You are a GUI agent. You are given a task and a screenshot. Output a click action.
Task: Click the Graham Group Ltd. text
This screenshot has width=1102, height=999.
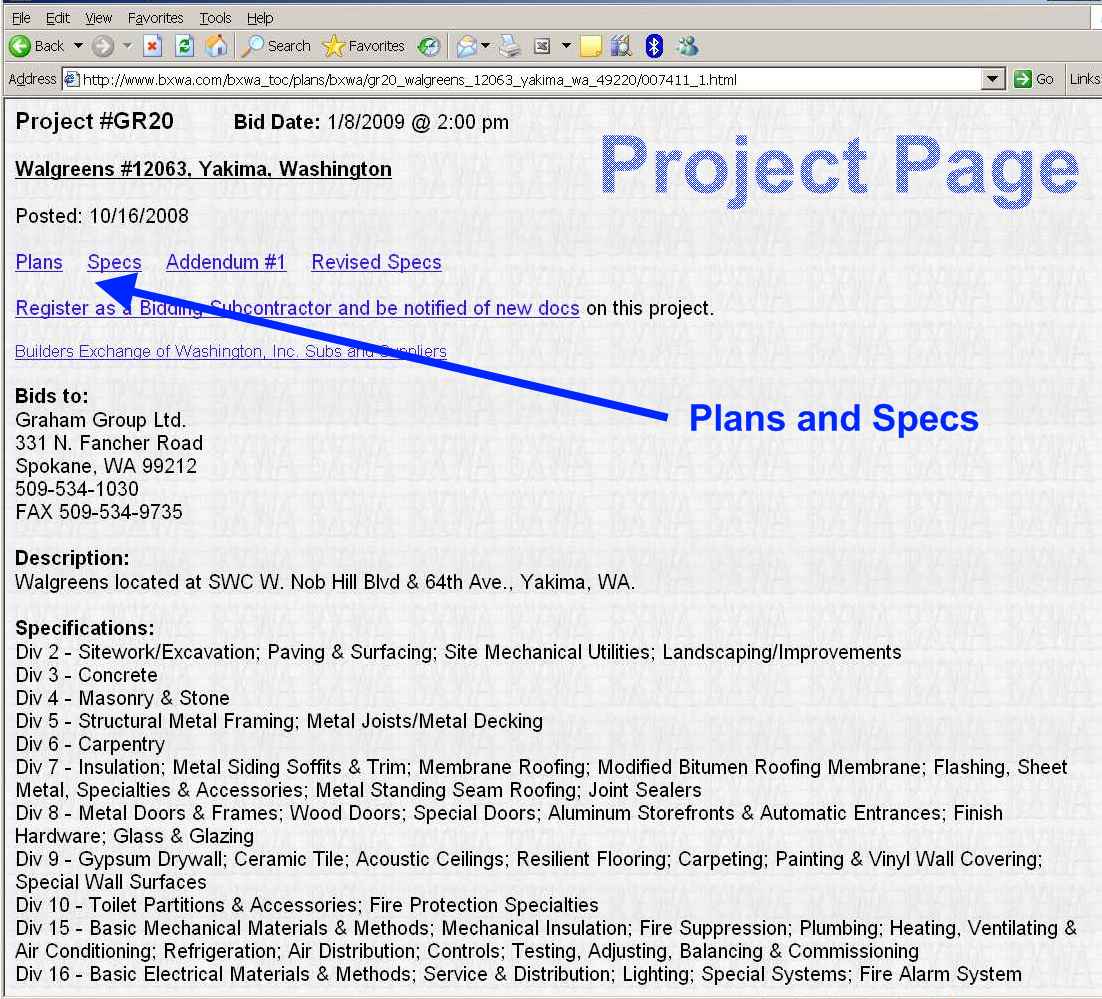click(101, 420)
